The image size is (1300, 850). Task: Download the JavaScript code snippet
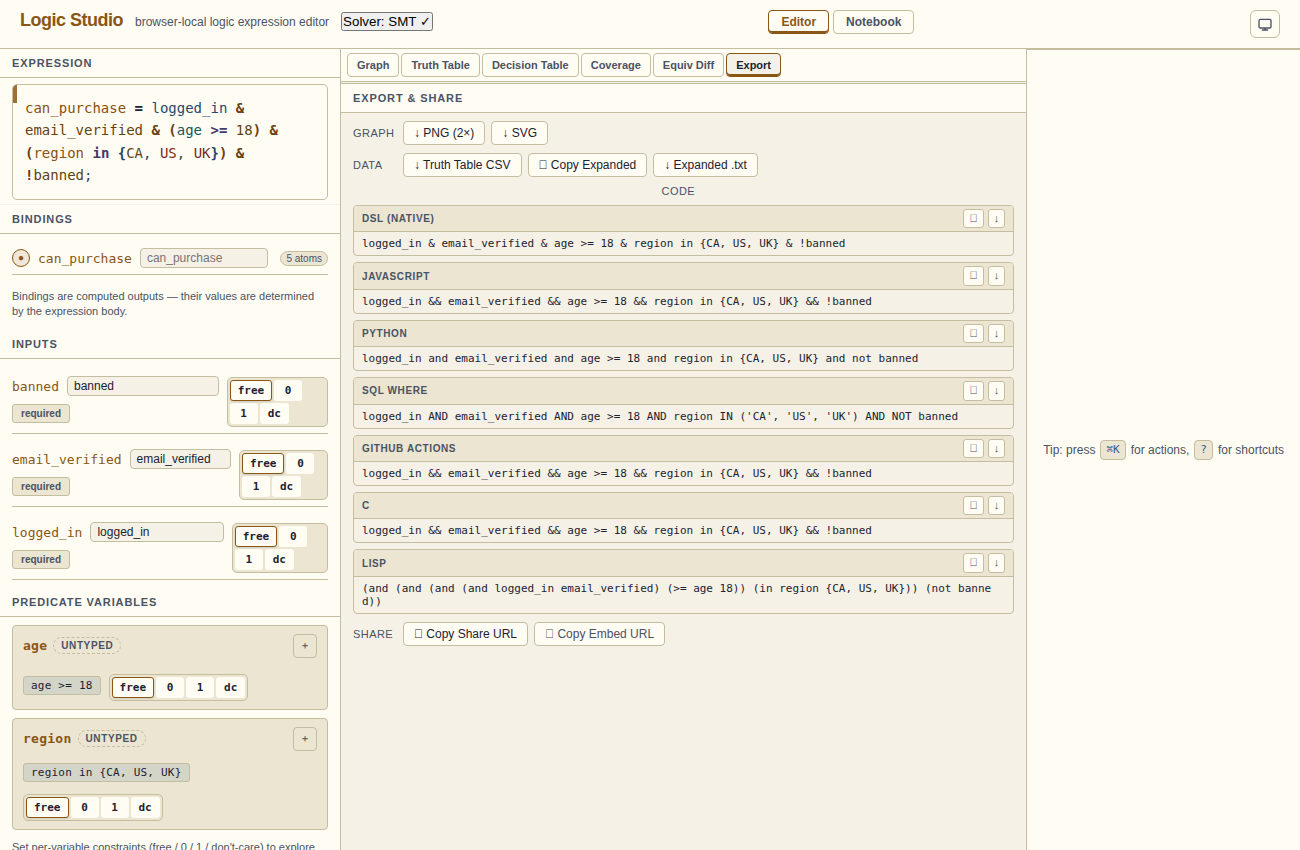click(996, 276)
